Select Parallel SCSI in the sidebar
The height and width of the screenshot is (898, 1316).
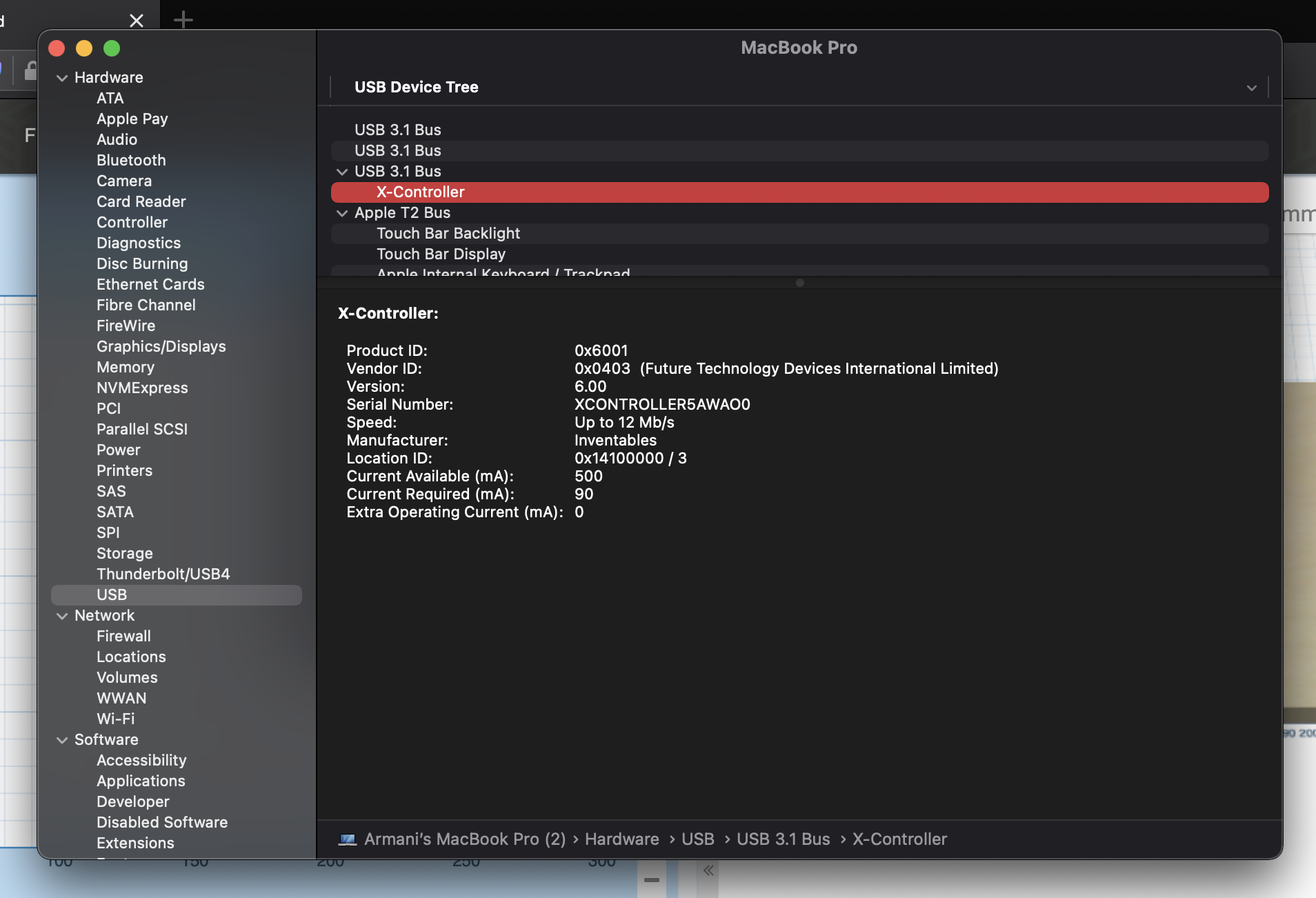pyautogui.click(x=142, y=430)
